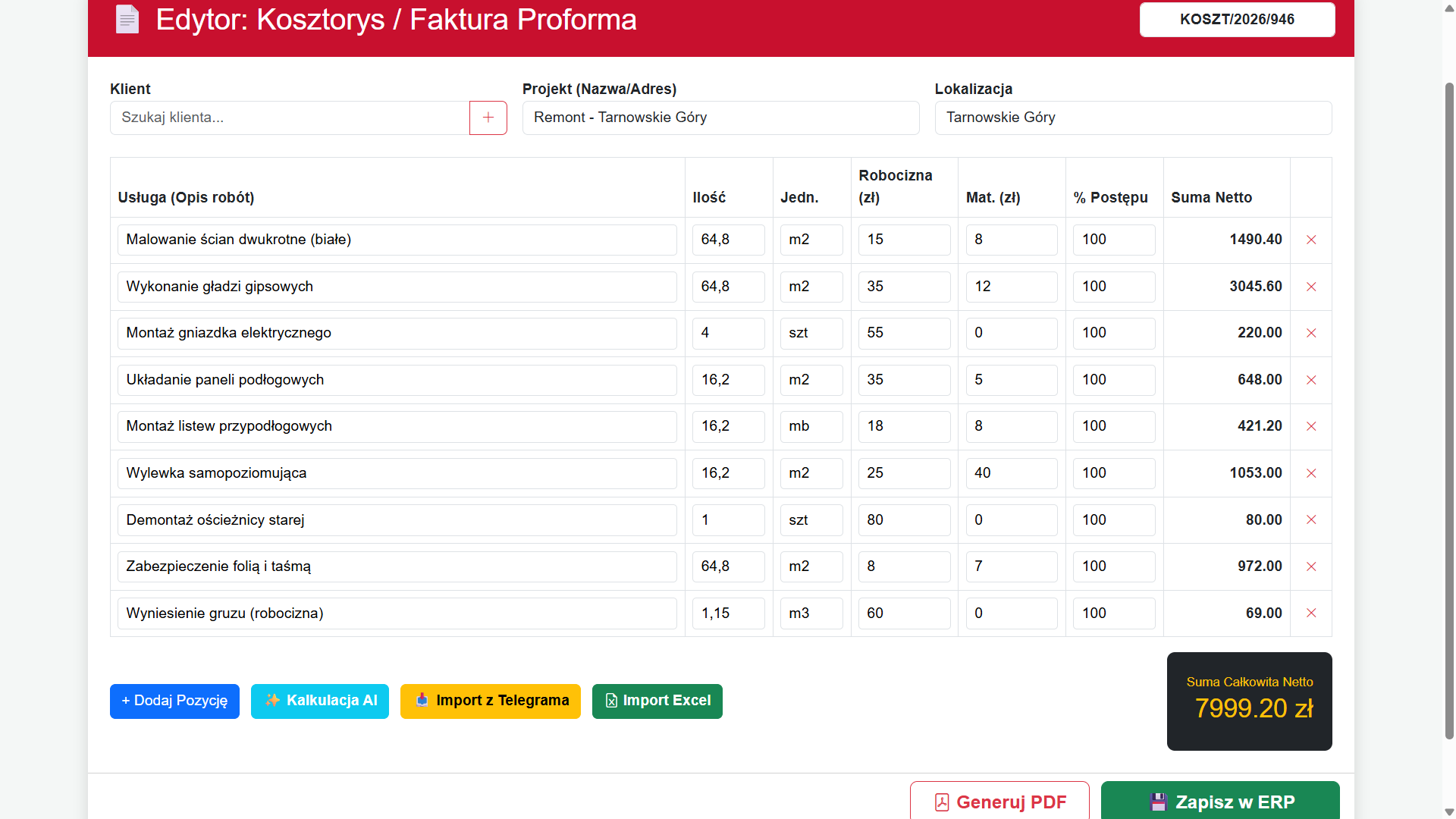Edit labor rate 60 for Wyniesienie gruzu
1456x819 pixels.
[x=905, y=613]
